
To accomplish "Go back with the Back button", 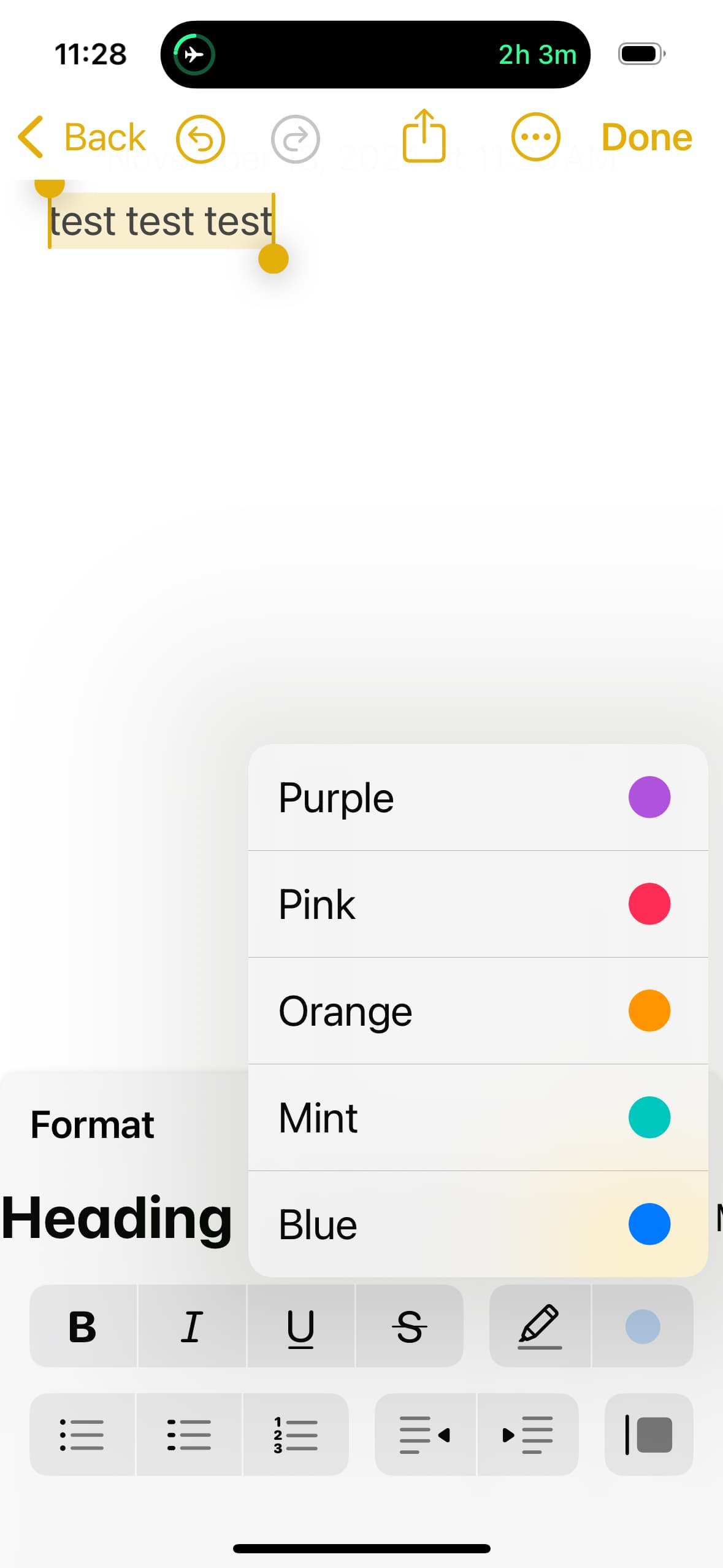I will coord(83,137).
